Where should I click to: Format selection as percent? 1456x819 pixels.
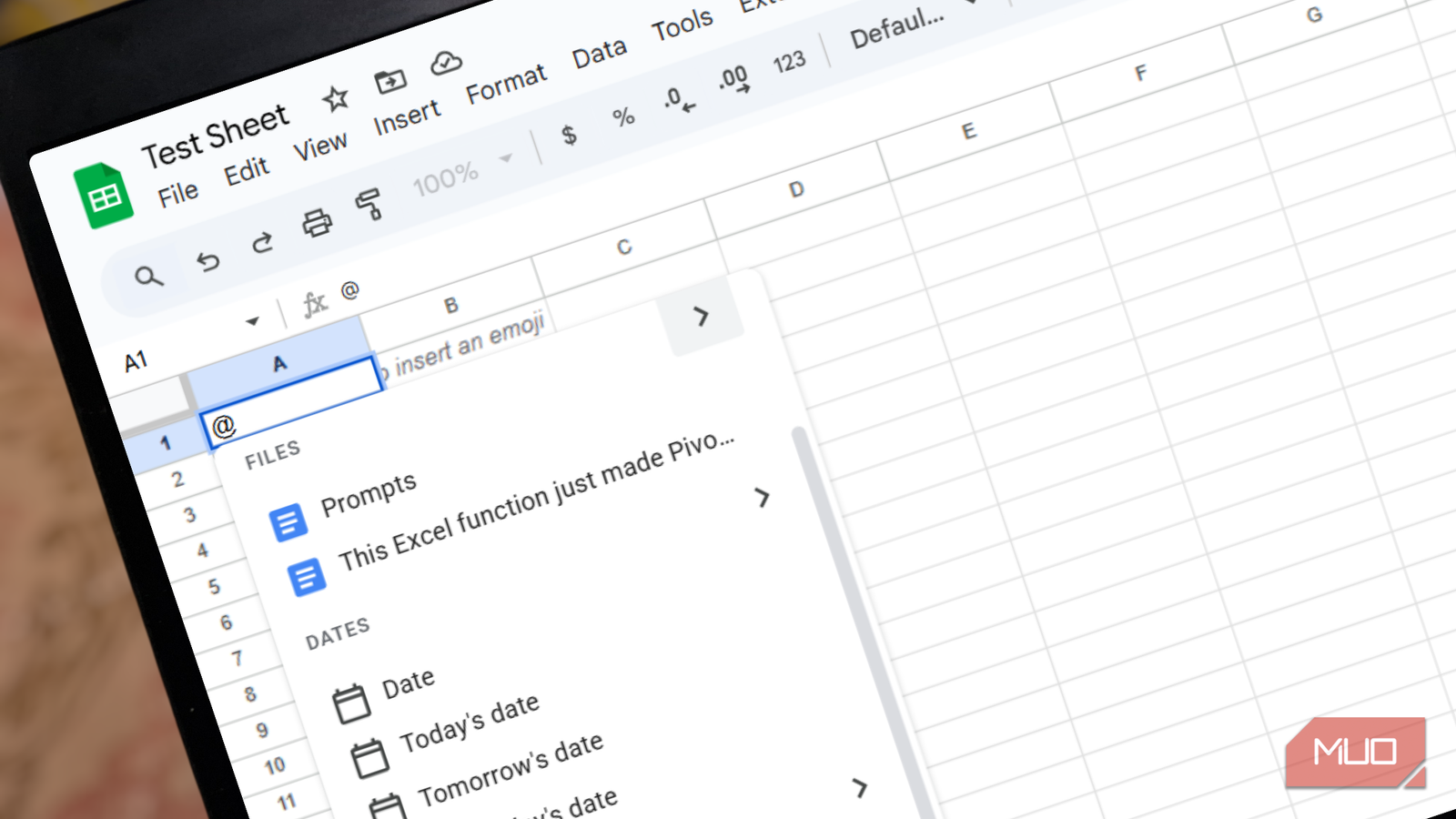(622, 118)
